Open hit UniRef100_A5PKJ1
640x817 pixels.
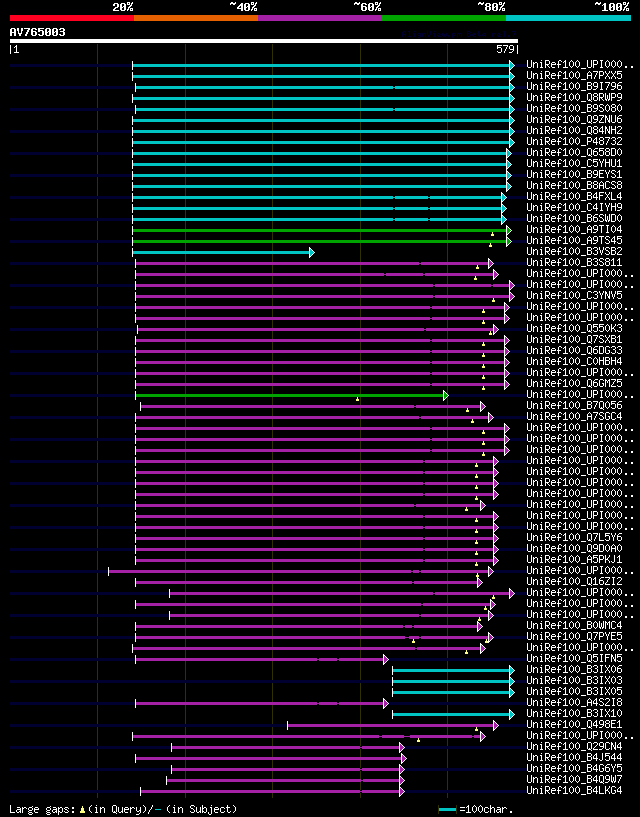coord(574,560)
